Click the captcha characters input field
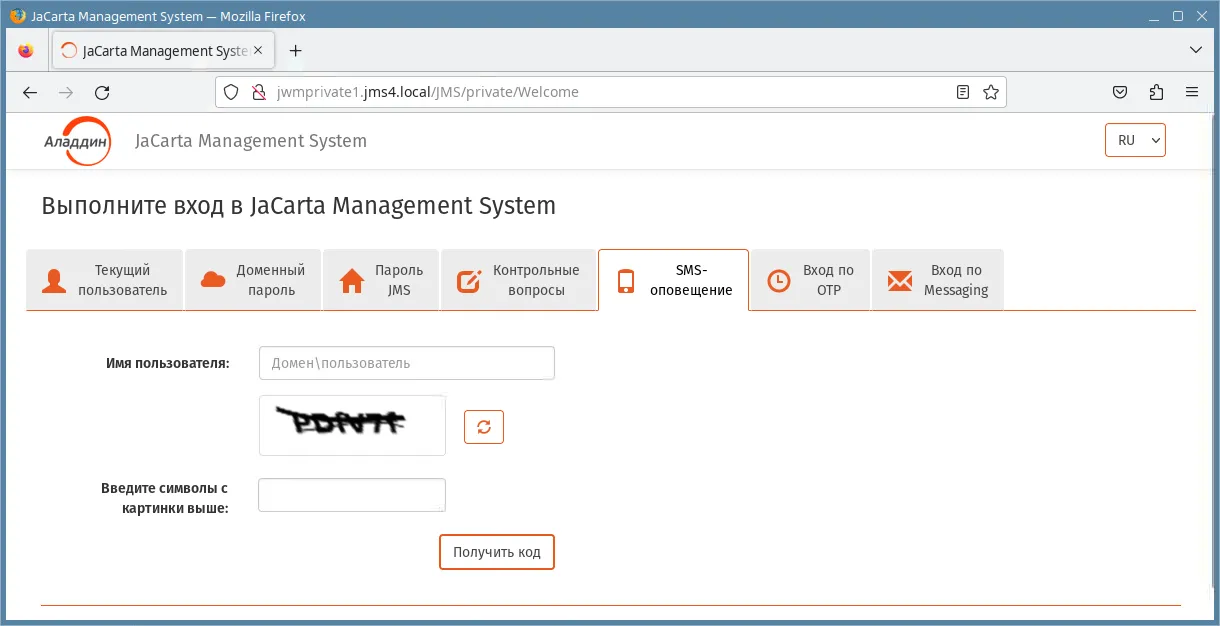Viewport: 1220px width, 626px height. tap(352, 495)
